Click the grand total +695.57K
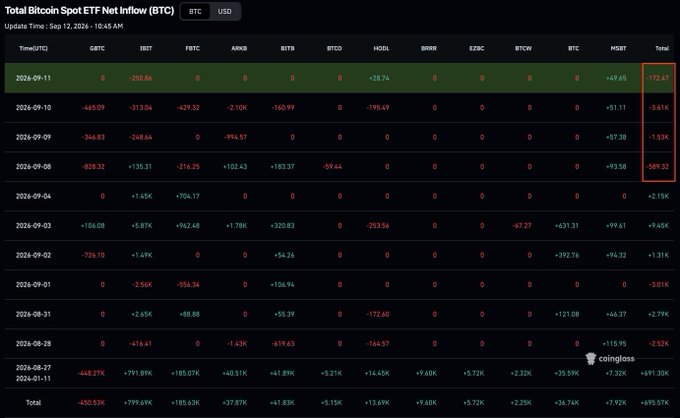 (655, 402)
